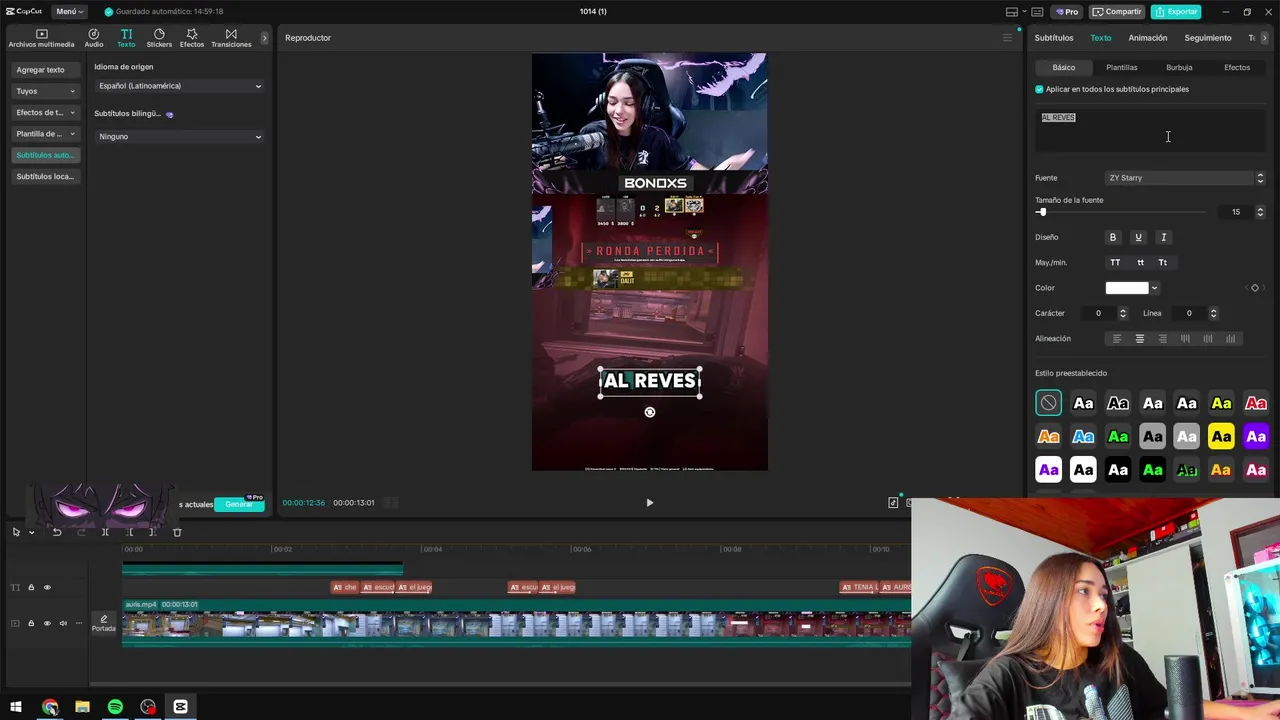Viewport: 1280px width, 720px height.
Task: Align text to the right
Action: pyautogui.click(x=1162, y=339)
